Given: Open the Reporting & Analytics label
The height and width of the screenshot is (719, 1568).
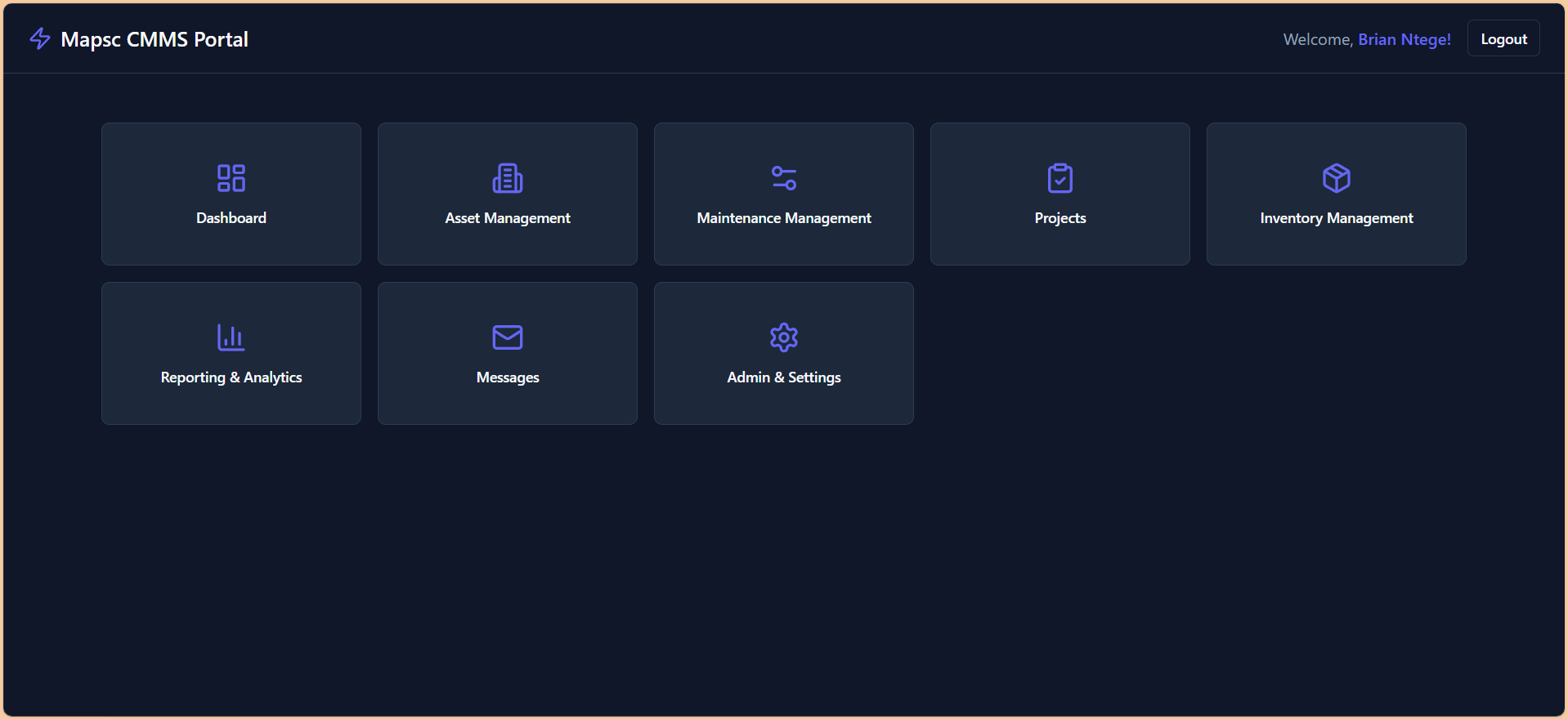Looking at the screenshot, I should 231,377.
